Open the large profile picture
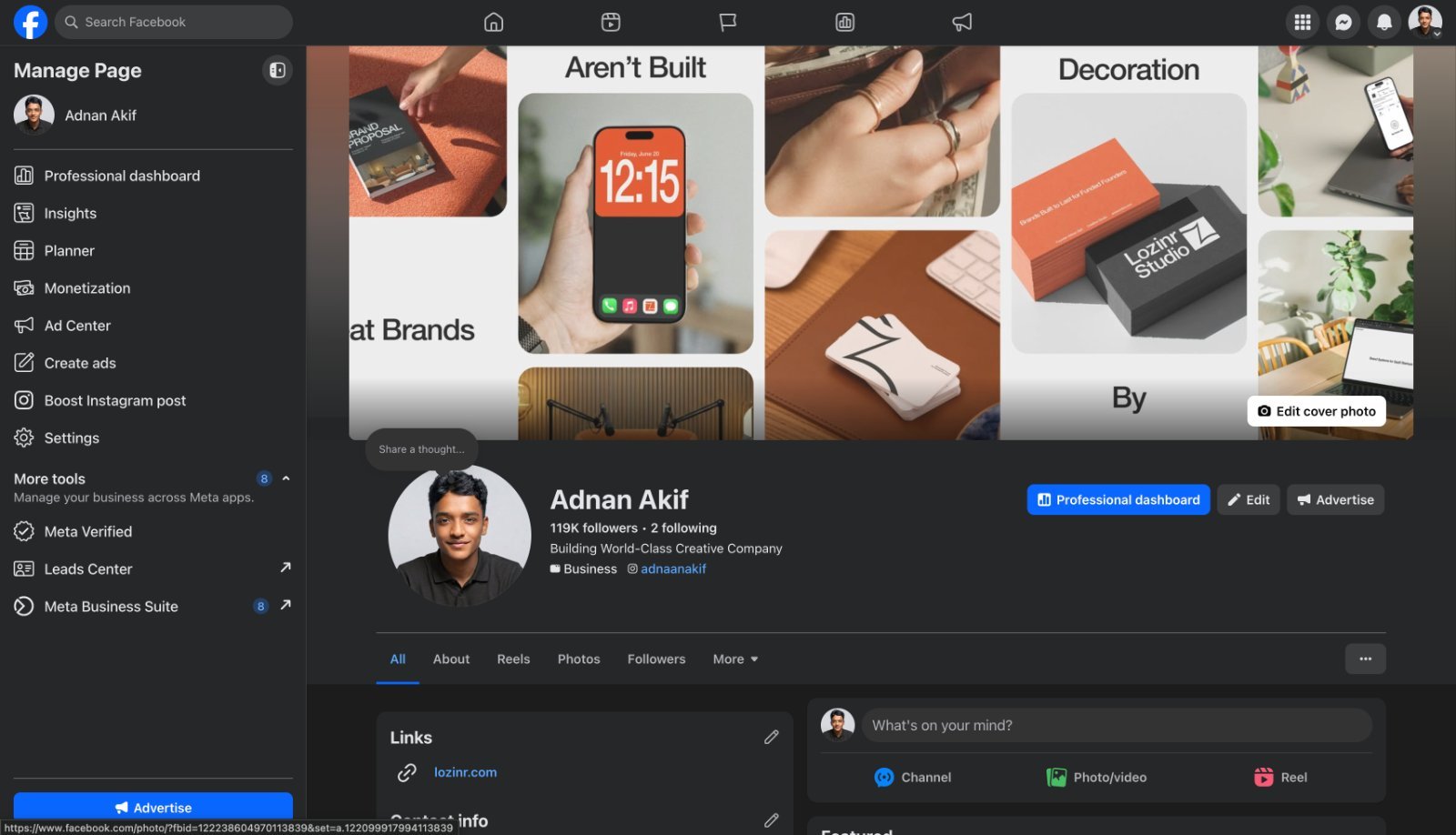The height and width of the screenshot is (835, 1456). point(460,536)
